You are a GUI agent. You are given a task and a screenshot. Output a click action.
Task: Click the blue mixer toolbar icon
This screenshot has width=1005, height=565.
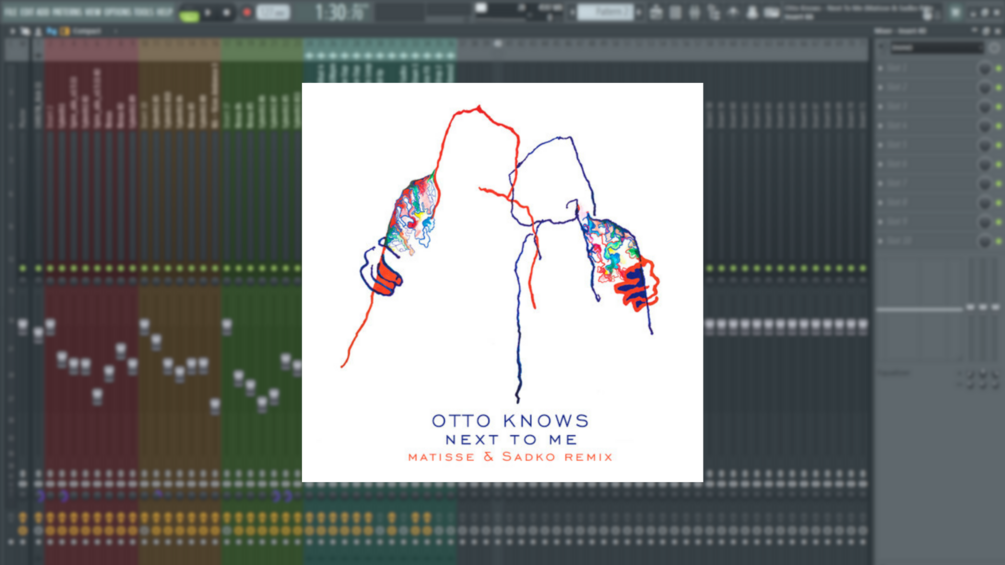pyautogui.click(x=51, y=31)
